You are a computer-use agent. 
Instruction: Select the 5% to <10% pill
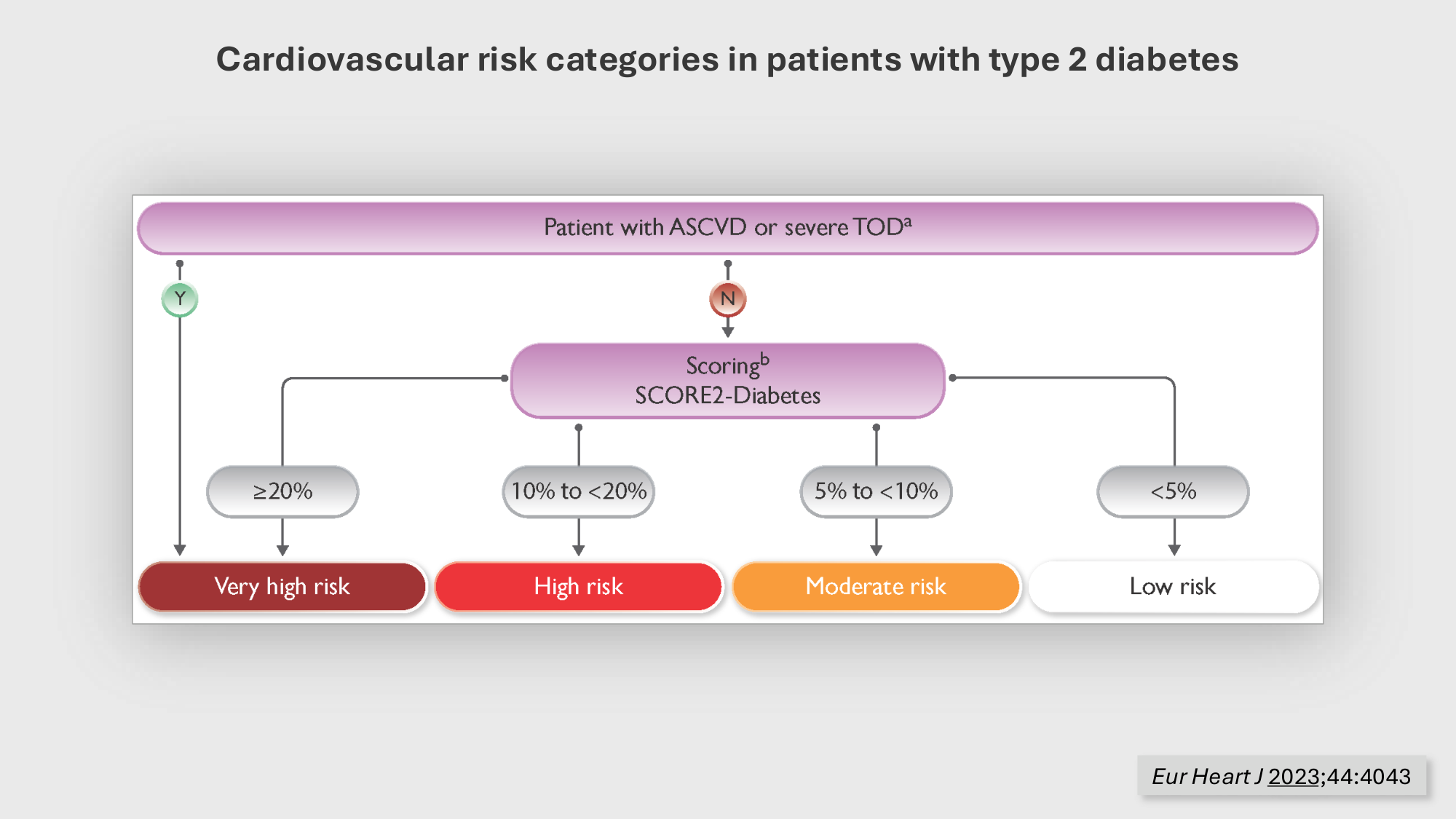point(876,491)
